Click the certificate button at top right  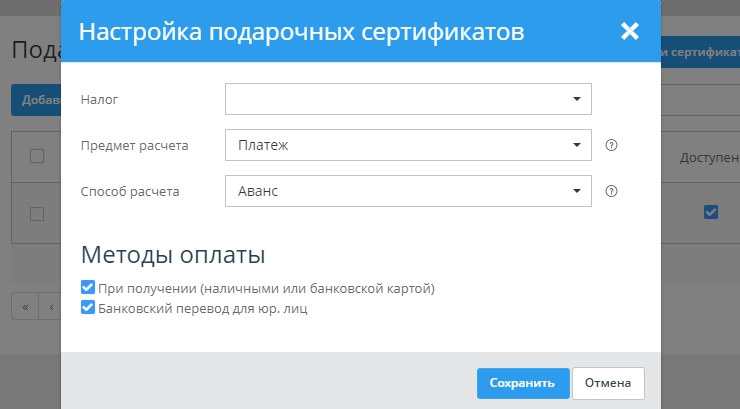point(700,52)
